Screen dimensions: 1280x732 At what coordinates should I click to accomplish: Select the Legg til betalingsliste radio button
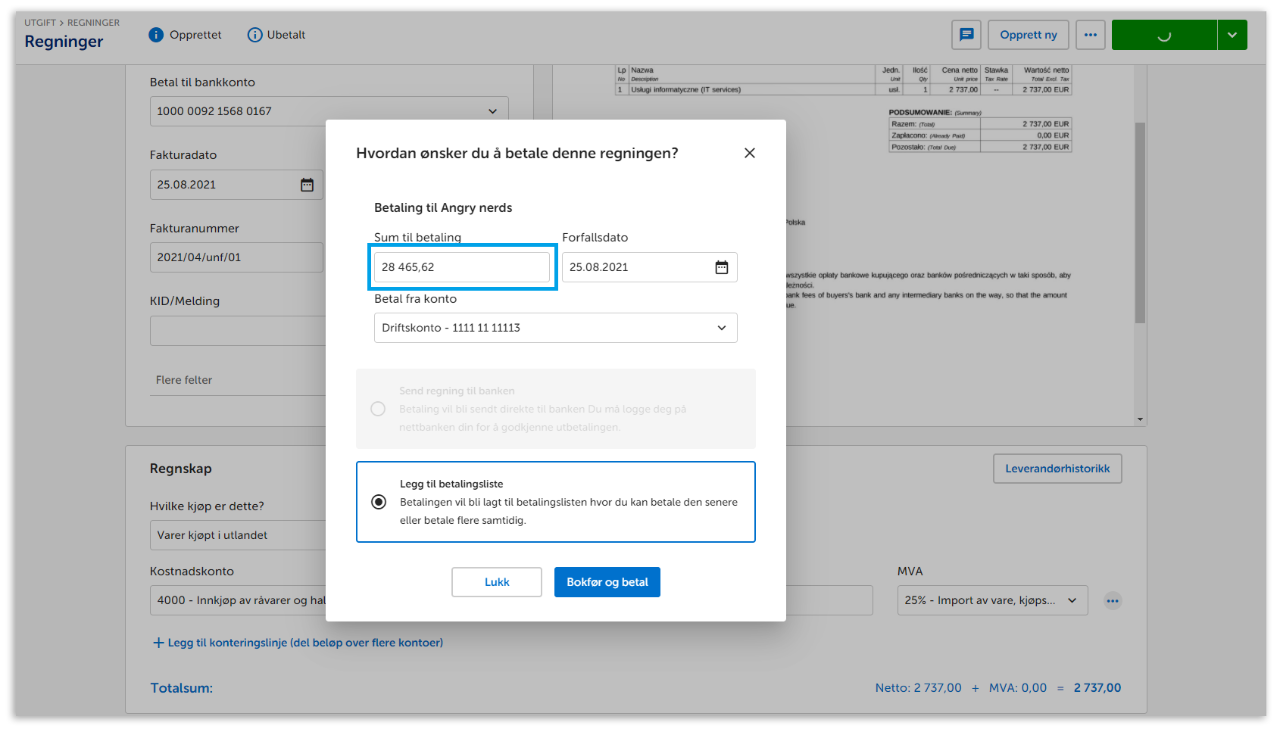pos(378,502)
